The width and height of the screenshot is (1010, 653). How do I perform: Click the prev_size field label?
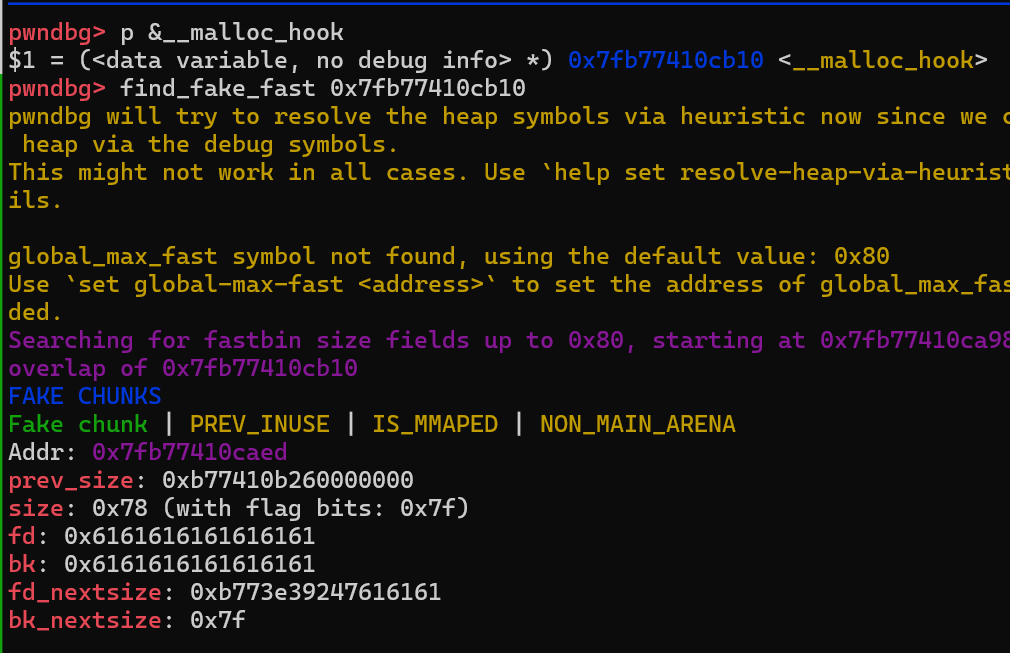click(71, 480)
